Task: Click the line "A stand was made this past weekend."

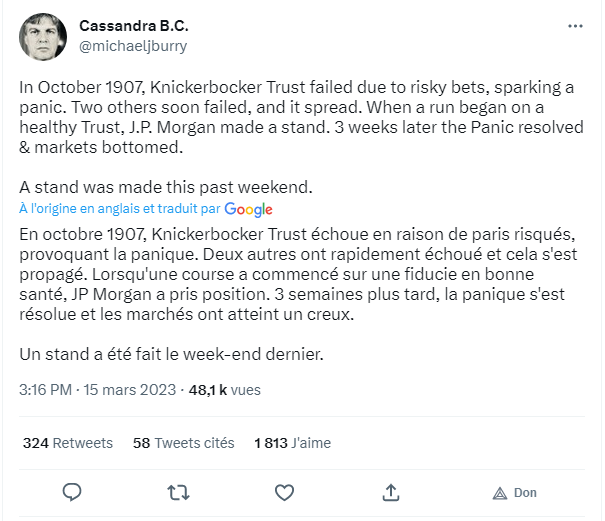Action: [152, 186]
